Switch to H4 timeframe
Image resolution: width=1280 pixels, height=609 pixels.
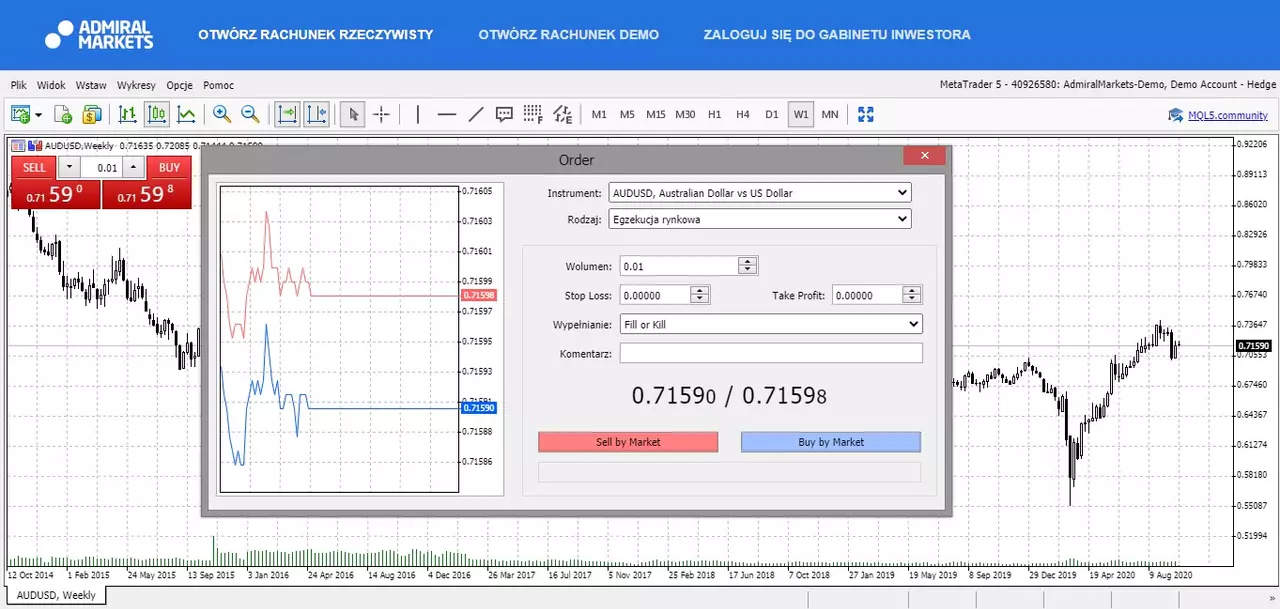click(x=743, y=114)
